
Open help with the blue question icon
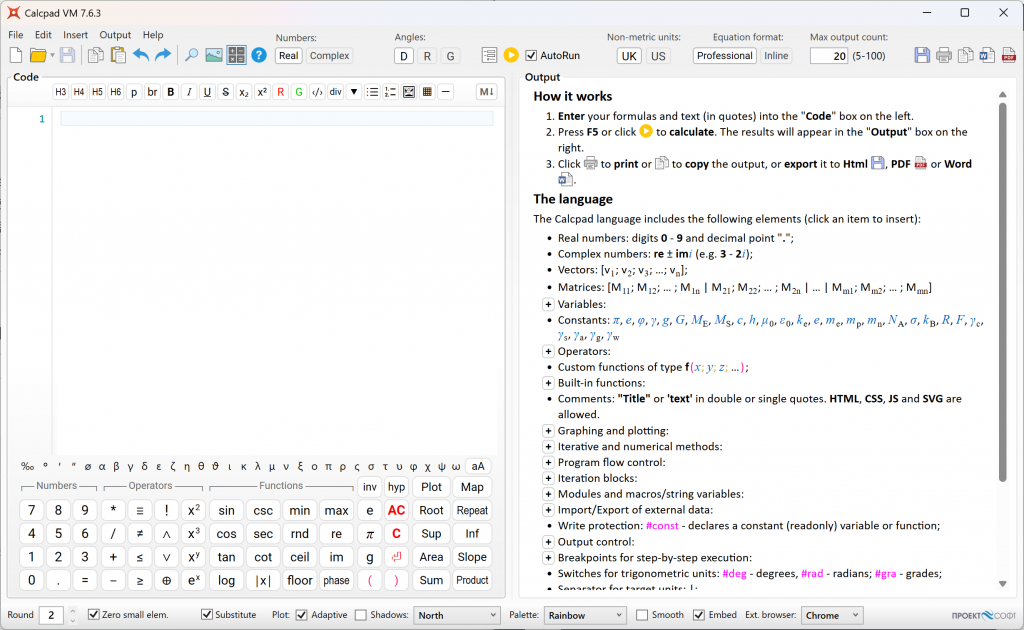coord(259,55)
